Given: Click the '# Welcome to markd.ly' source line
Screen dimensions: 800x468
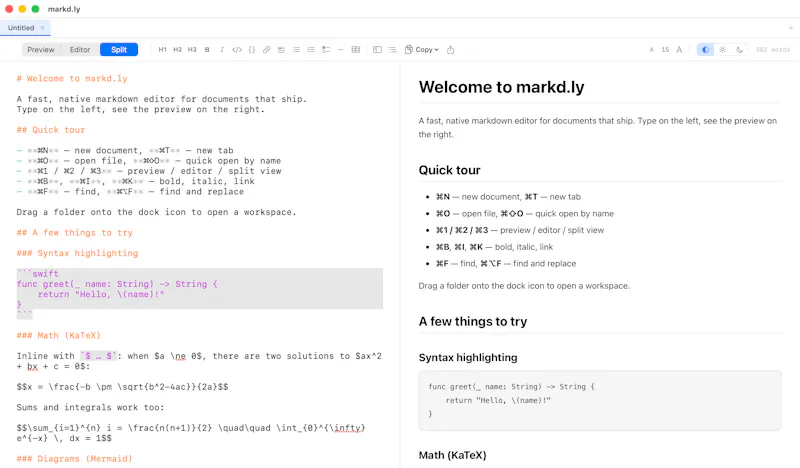Looking at the screenshot, I should click(72, 78).
